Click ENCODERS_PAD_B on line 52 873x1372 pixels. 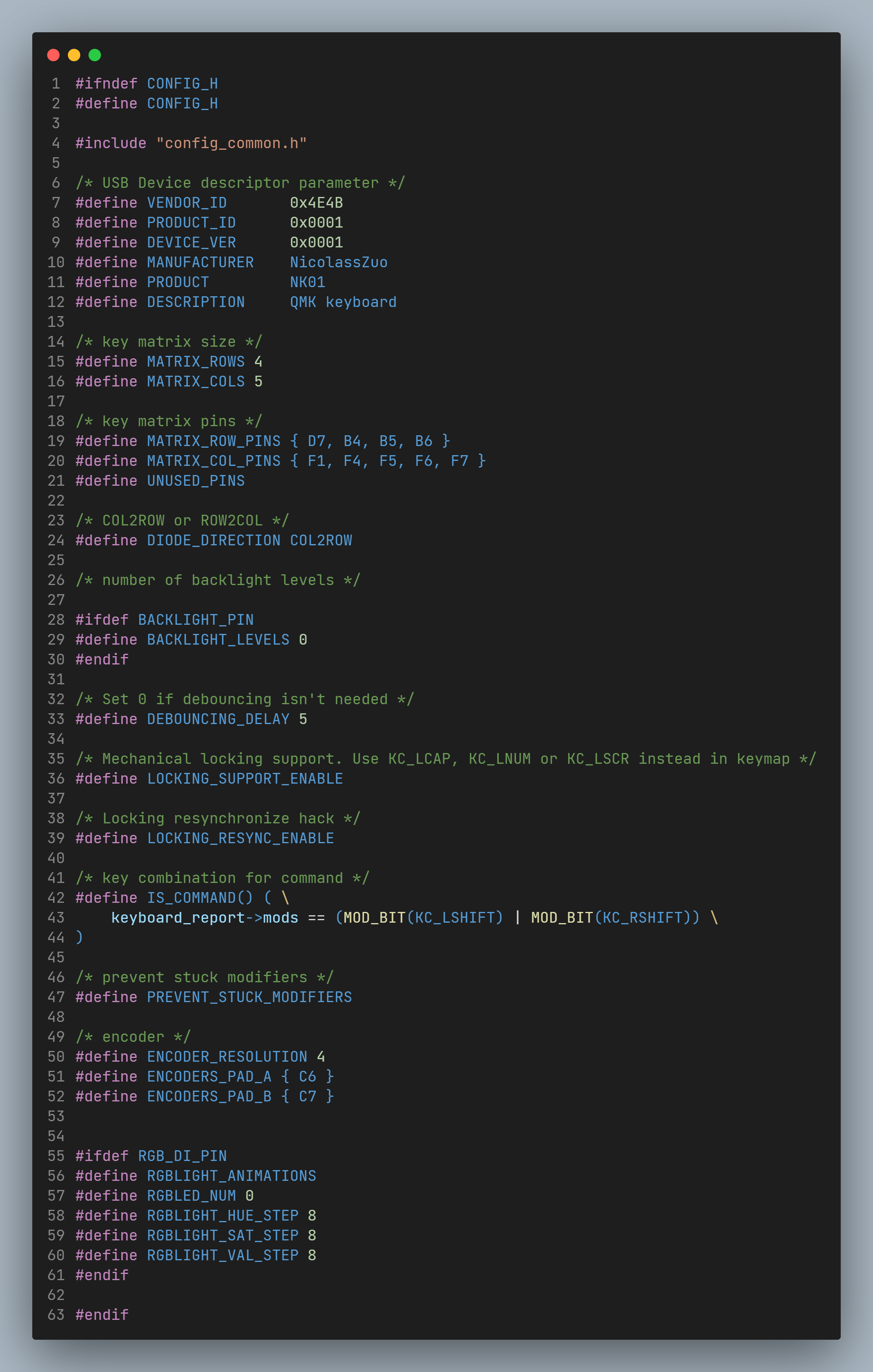coord(209,1097)
